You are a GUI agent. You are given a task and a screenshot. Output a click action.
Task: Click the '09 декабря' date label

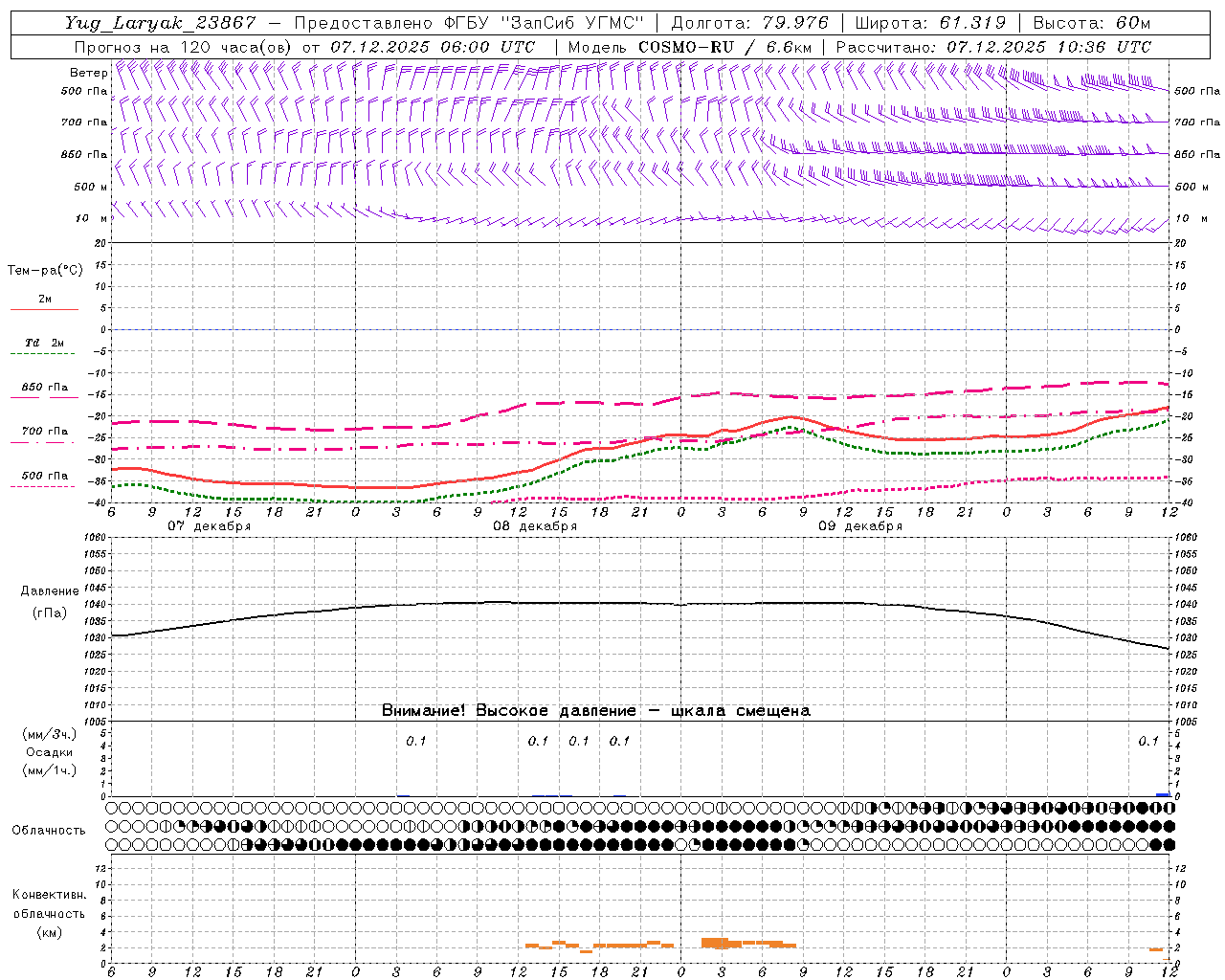860,526
